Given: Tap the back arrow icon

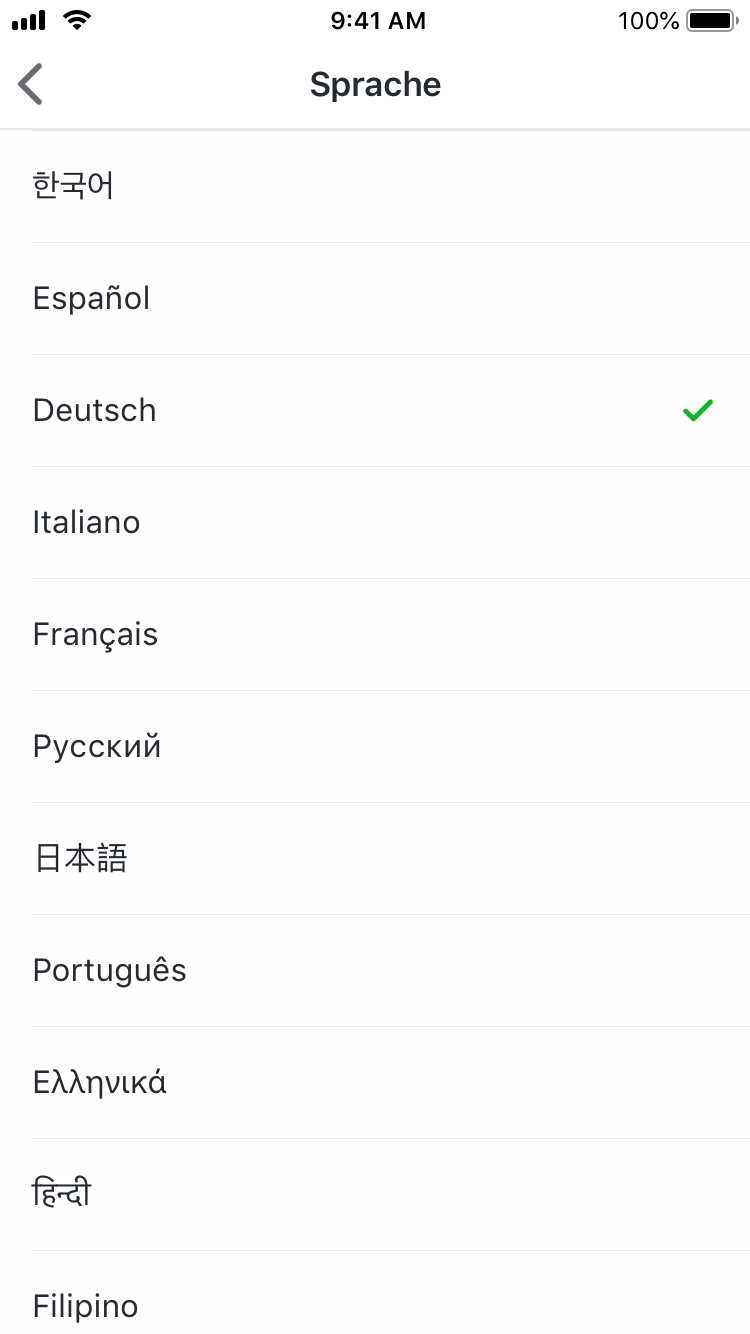Looking at the screenshot, I should tap(31, 84).
